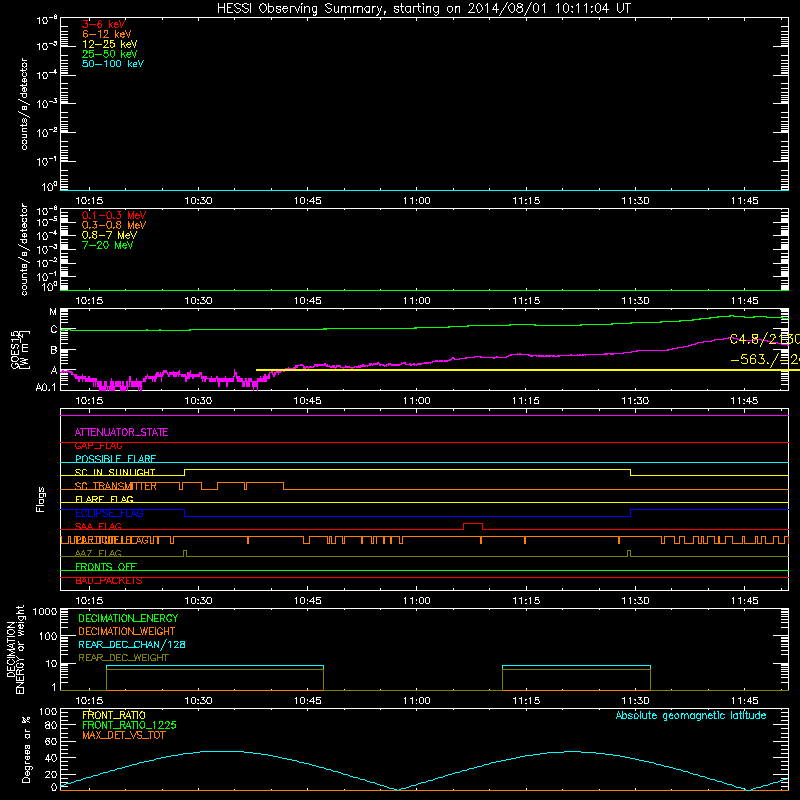Select the yellow FRONT_RATIO legend label
The height and width of the screenshot is (800, 800).
click(x=114, y=715)
